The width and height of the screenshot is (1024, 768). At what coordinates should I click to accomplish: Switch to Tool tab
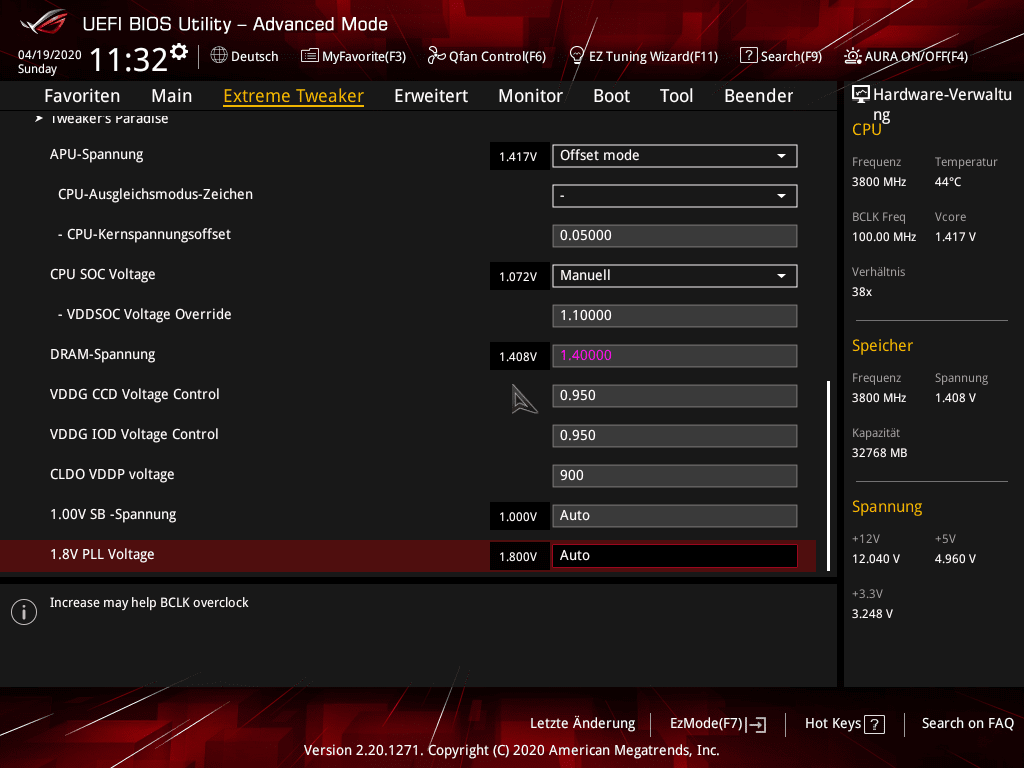click(x=676, y=96)
